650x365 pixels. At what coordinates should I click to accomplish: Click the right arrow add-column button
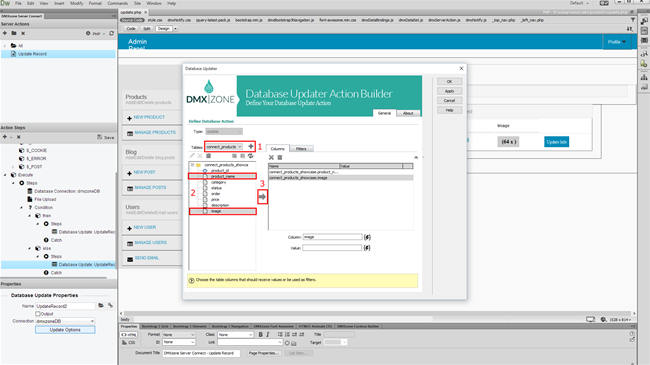pyautogui.click(x=262, y=197)
